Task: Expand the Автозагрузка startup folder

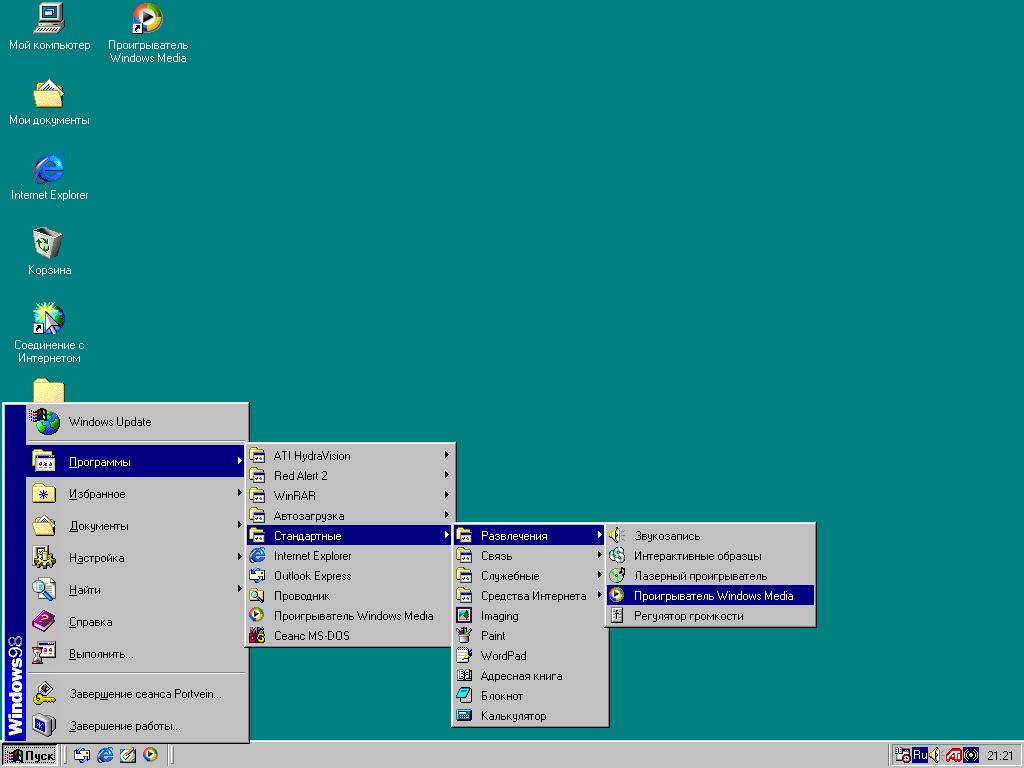Action: 349,515
